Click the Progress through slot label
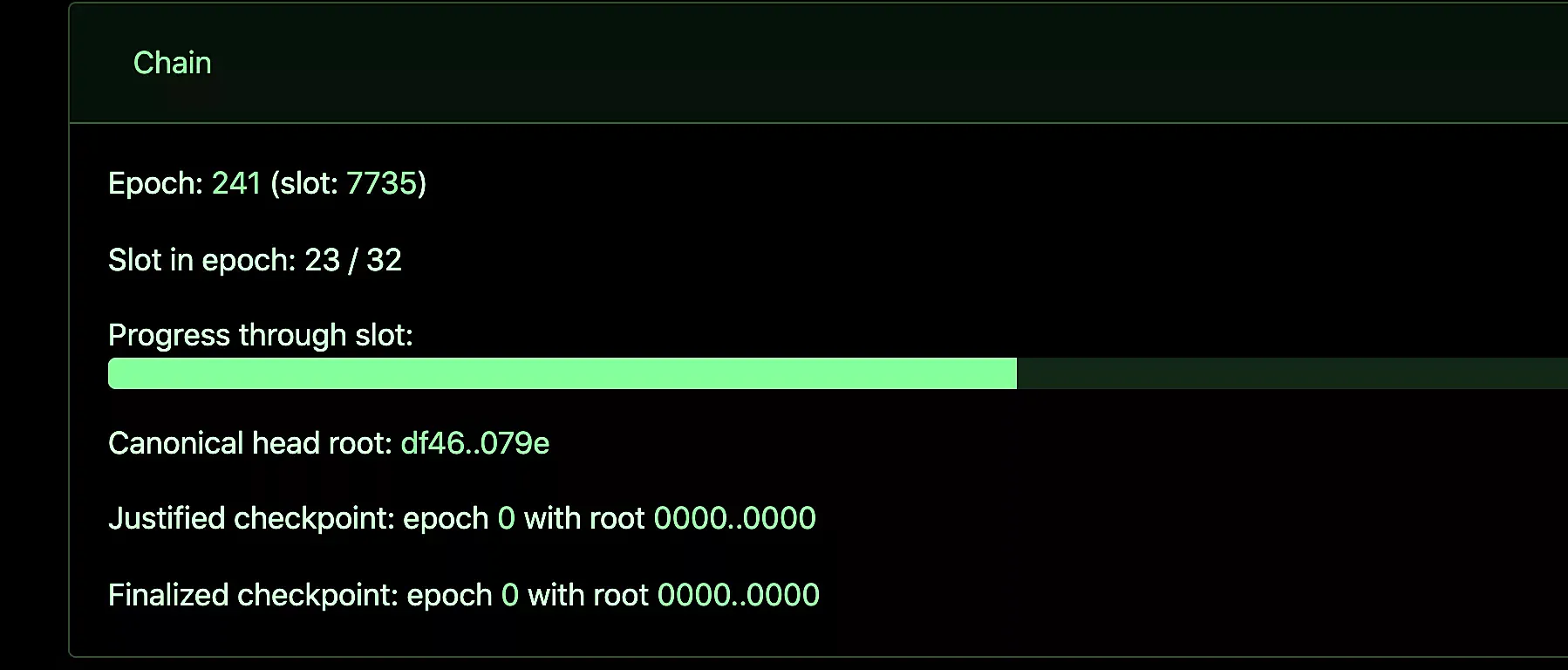 point(261,335)
